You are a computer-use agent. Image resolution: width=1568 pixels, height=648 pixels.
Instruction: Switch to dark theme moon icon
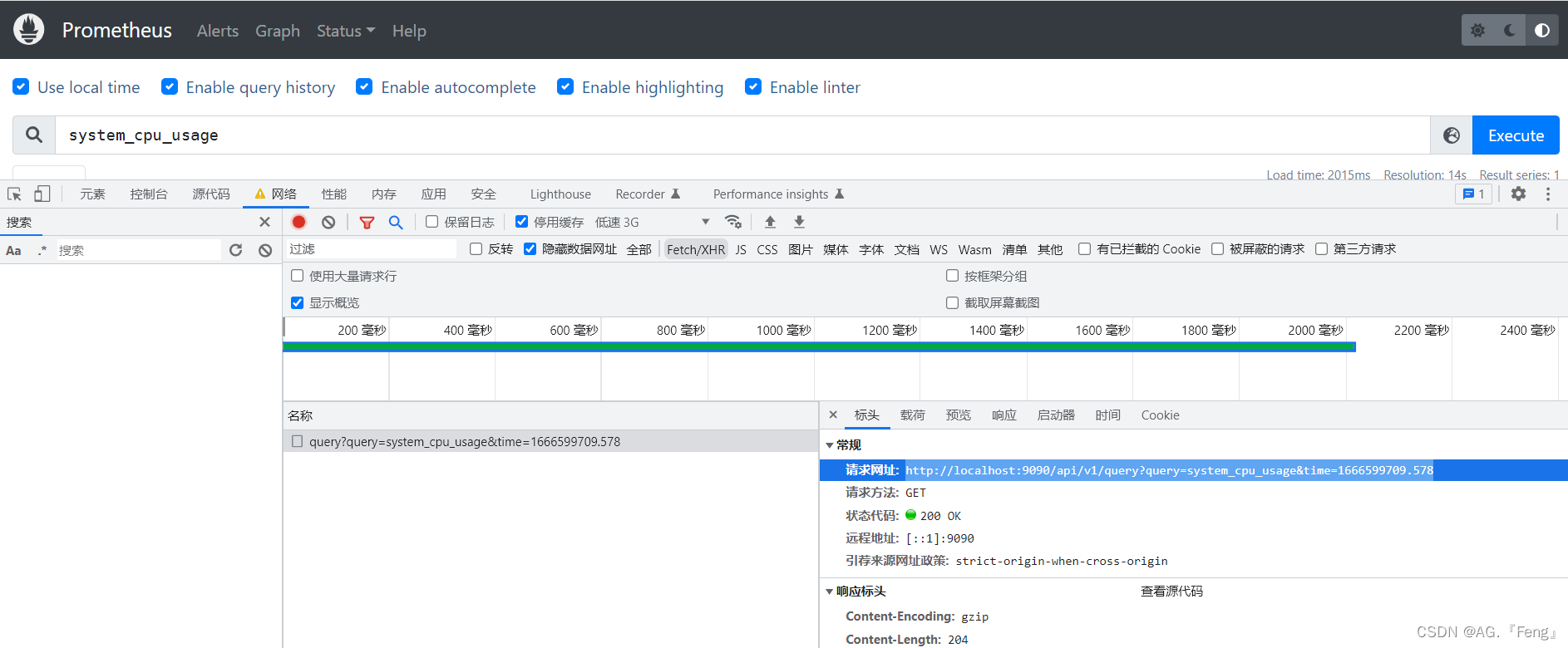coord(1510,30)
